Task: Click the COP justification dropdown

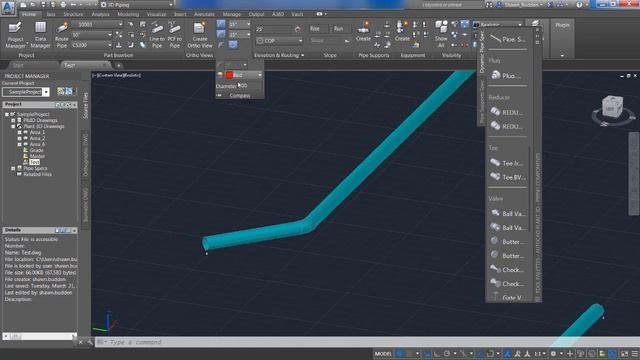Action: [x=280, y=40]
